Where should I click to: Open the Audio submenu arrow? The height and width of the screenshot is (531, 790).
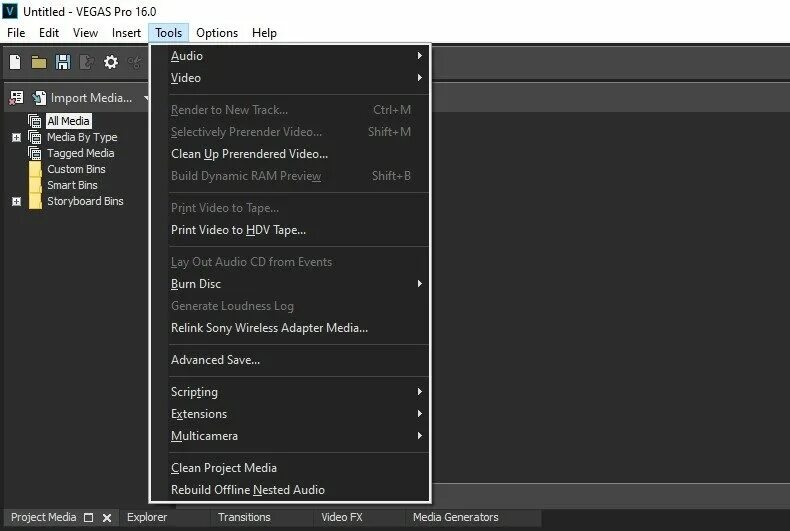tap(419, 55)
